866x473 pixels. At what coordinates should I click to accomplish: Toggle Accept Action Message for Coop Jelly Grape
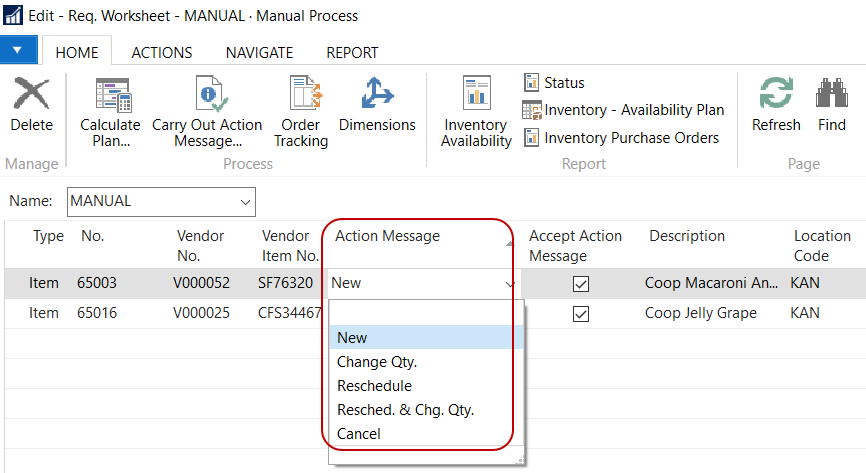coord(581,314)
